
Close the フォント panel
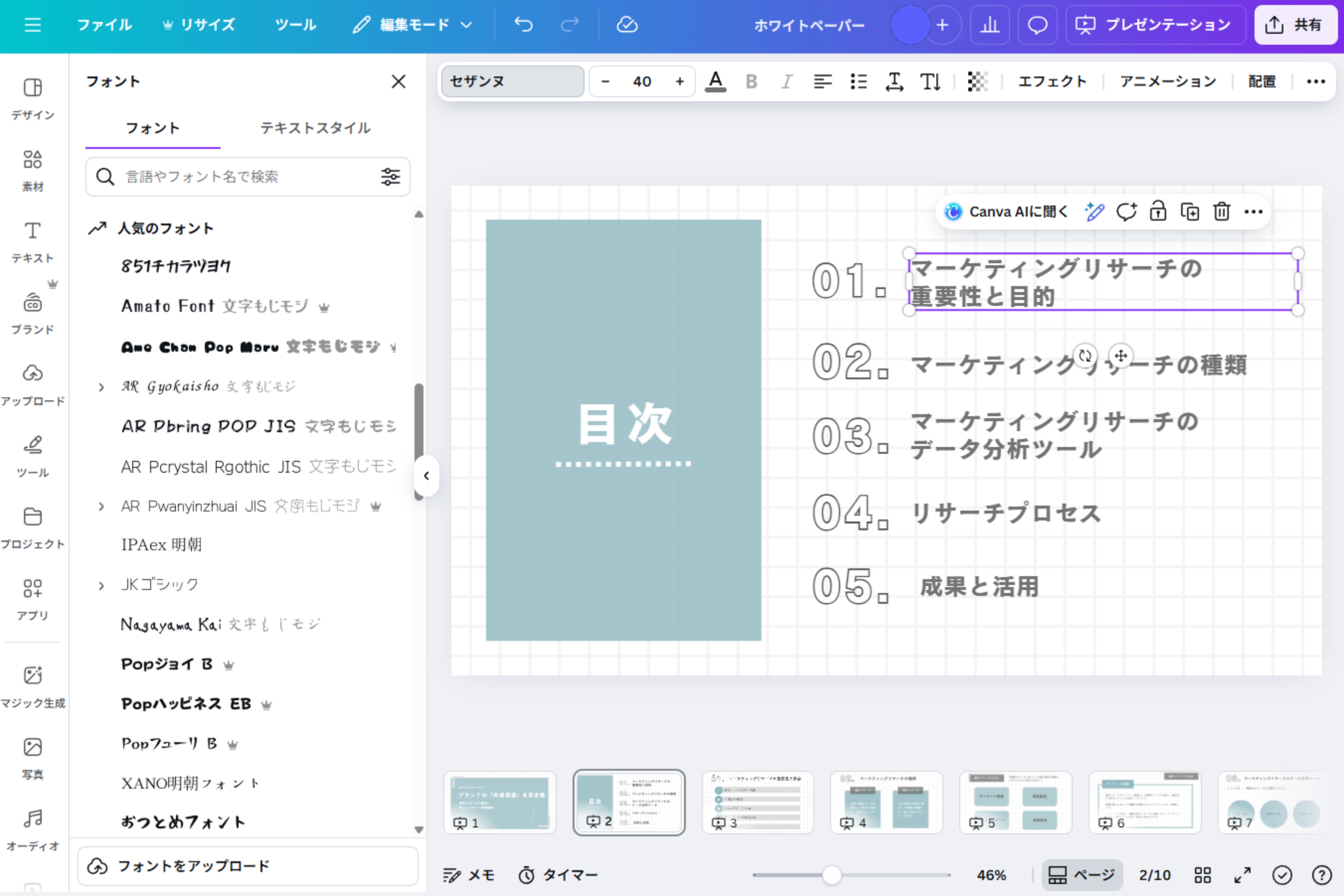click(398, 82)
